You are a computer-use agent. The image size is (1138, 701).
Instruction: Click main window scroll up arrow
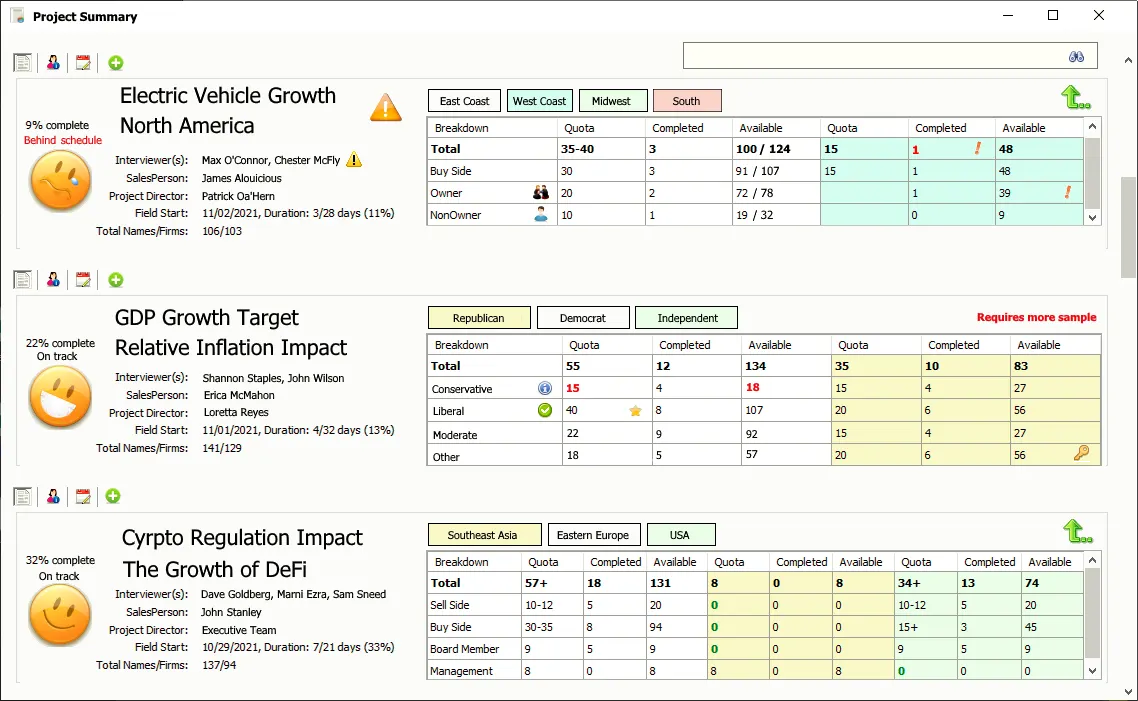pos(1129,61)
